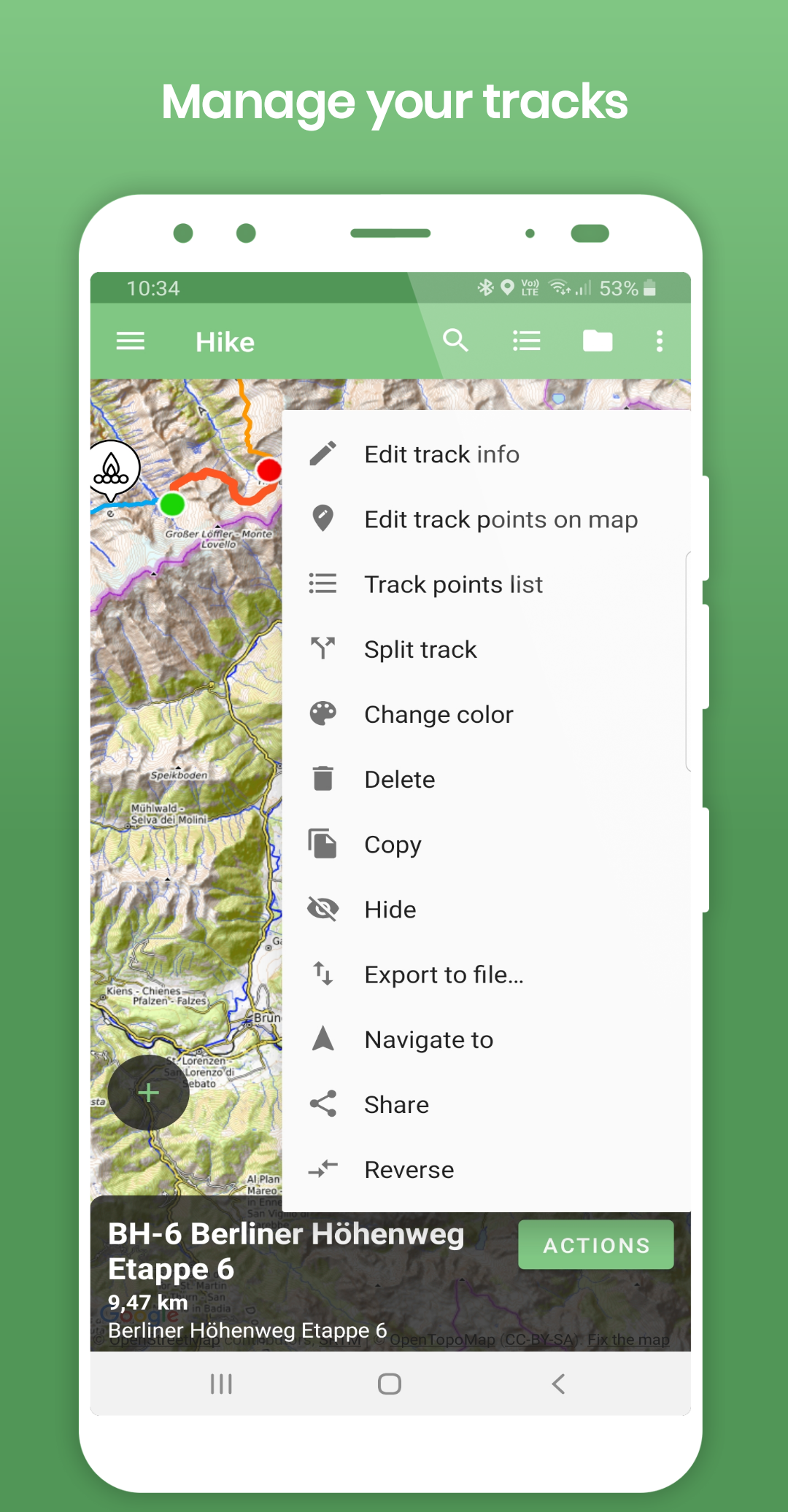Tap the green plus add button
Screen dimensions: 788x1512
click(x=149, y=1093)
